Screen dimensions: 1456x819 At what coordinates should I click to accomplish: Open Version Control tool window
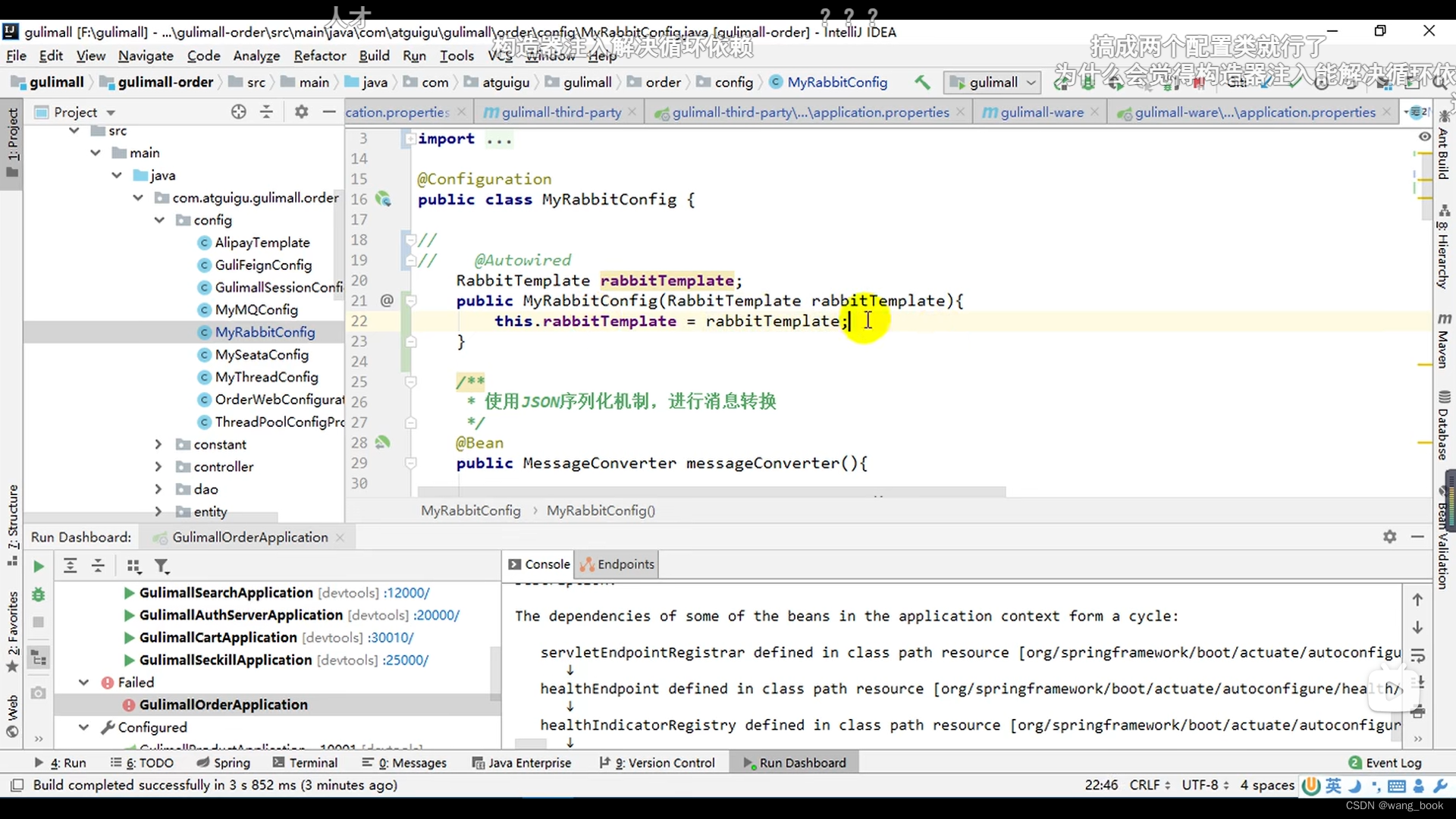click(657, 763)
